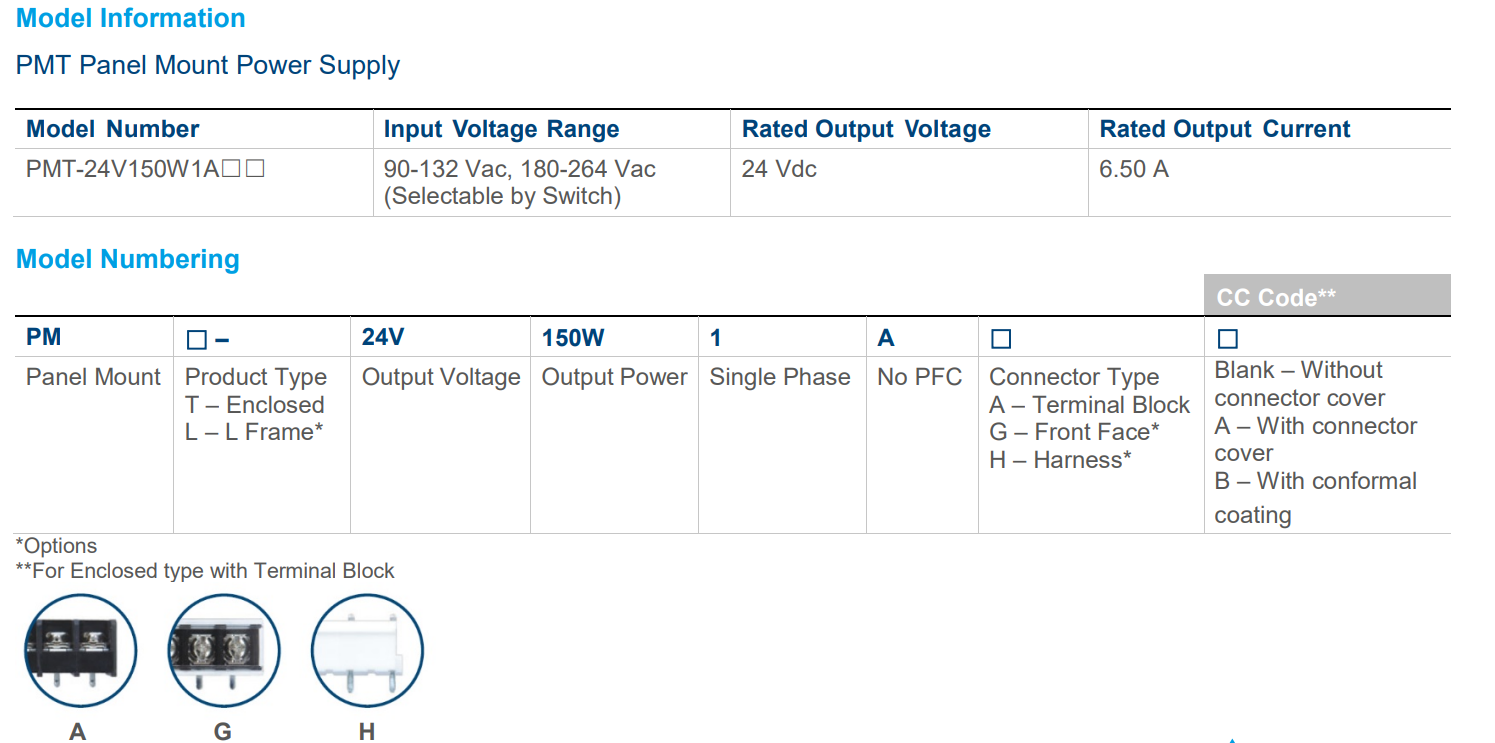This screenshot has height=743, width=1495.
Task: Click the white harness connector H image
Action: pos(367,650)
